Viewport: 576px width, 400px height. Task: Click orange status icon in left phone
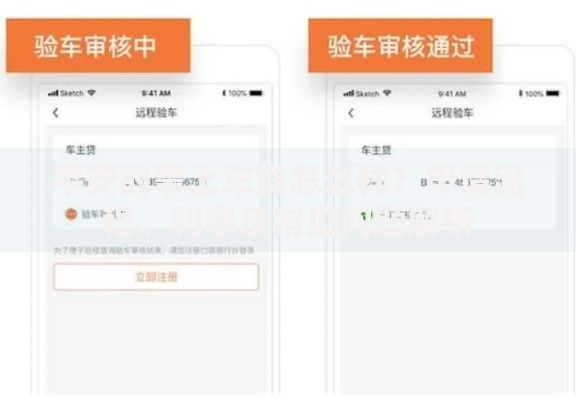[x=71, y=214]
